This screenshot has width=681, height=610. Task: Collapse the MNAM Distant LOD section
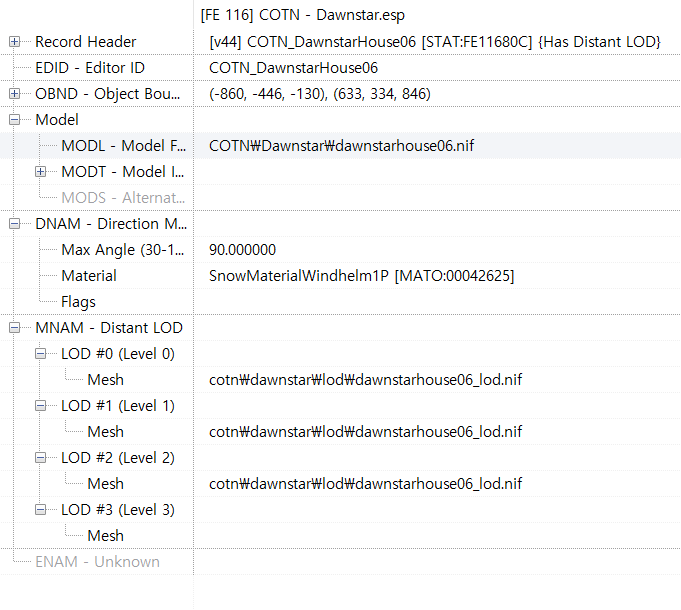pyautogui.click(x=15, y=328)
